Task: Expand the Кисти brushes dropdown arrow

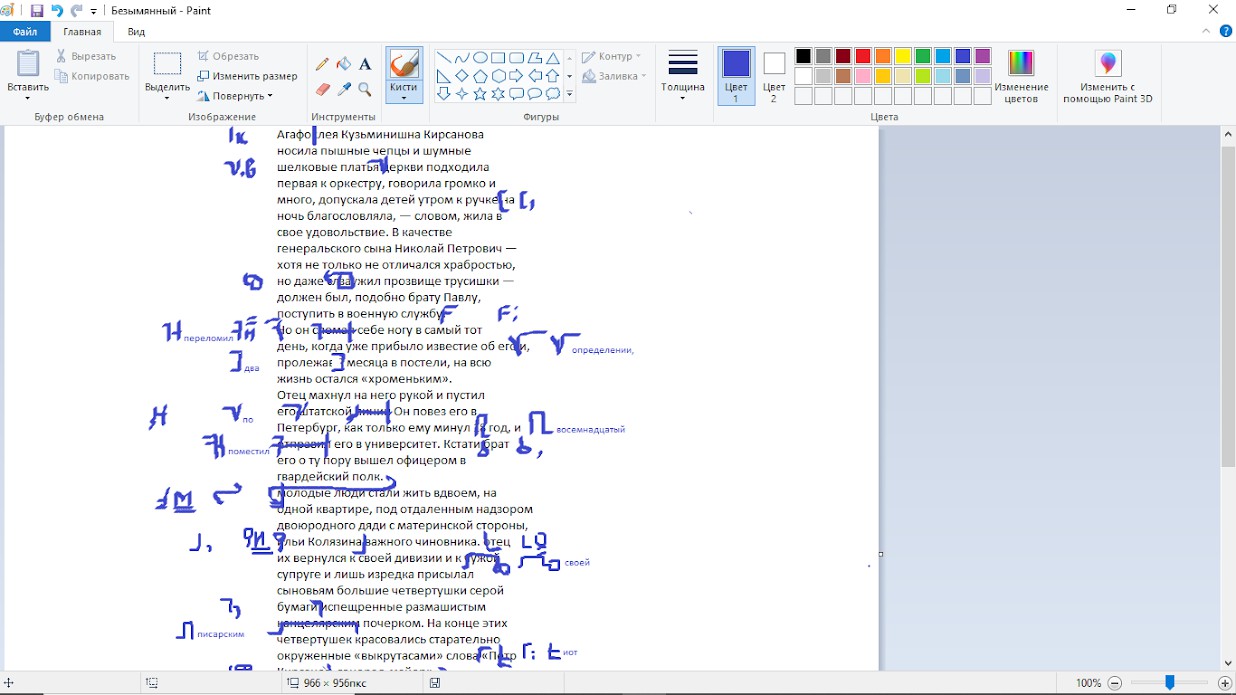Action: tap(404, 97)
